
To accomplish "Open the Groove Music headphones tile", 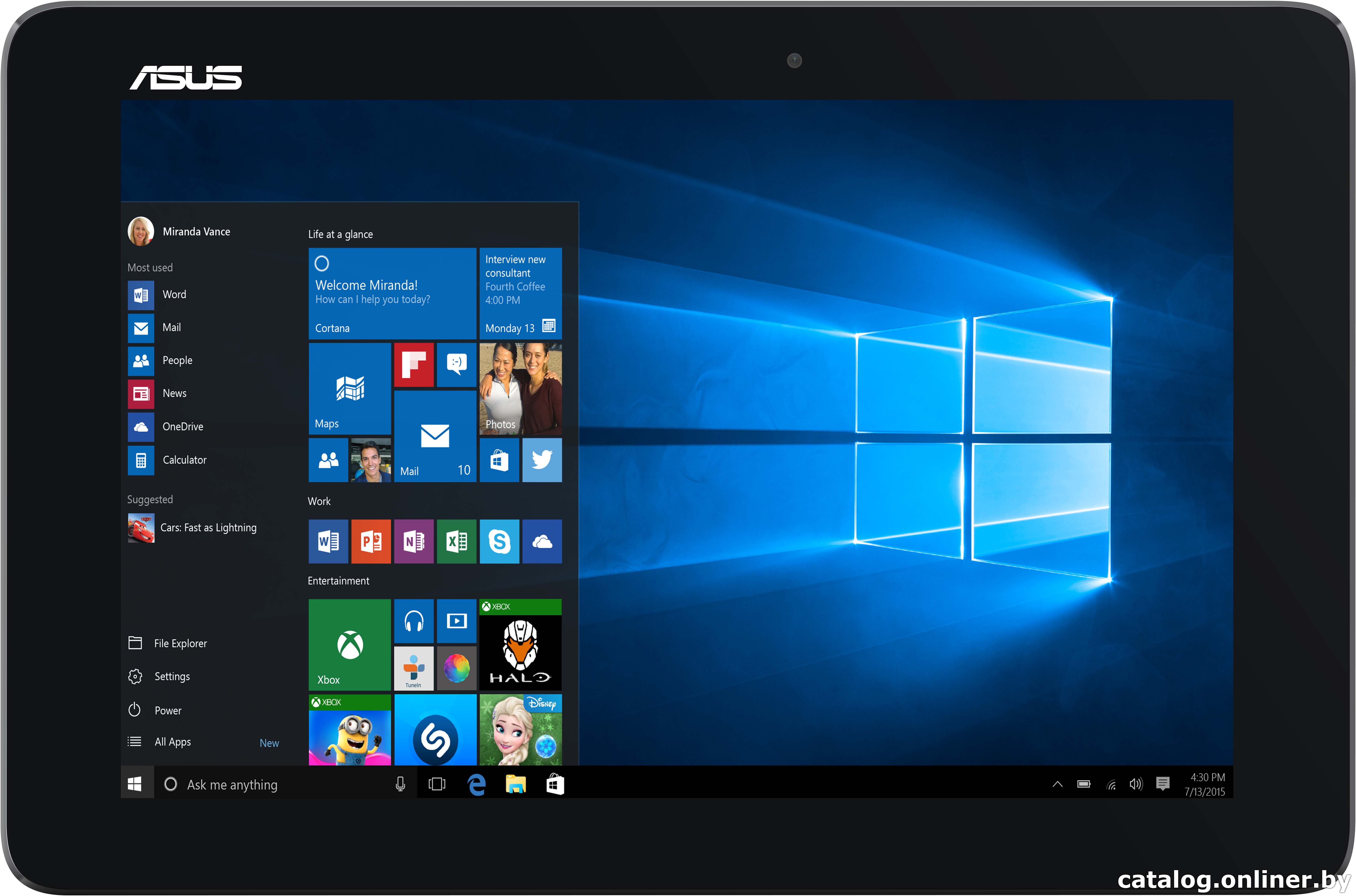I will pyautogui.click(x=414, y=621).
